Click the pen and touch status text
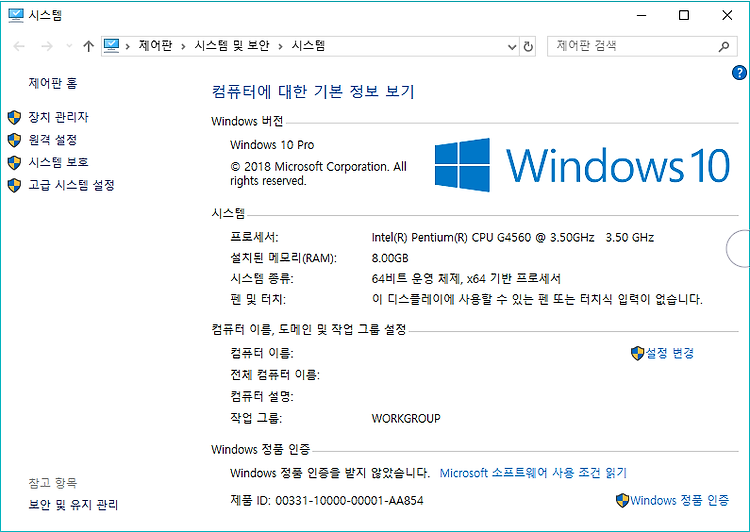Screen dimensions: 750x532 537,299
